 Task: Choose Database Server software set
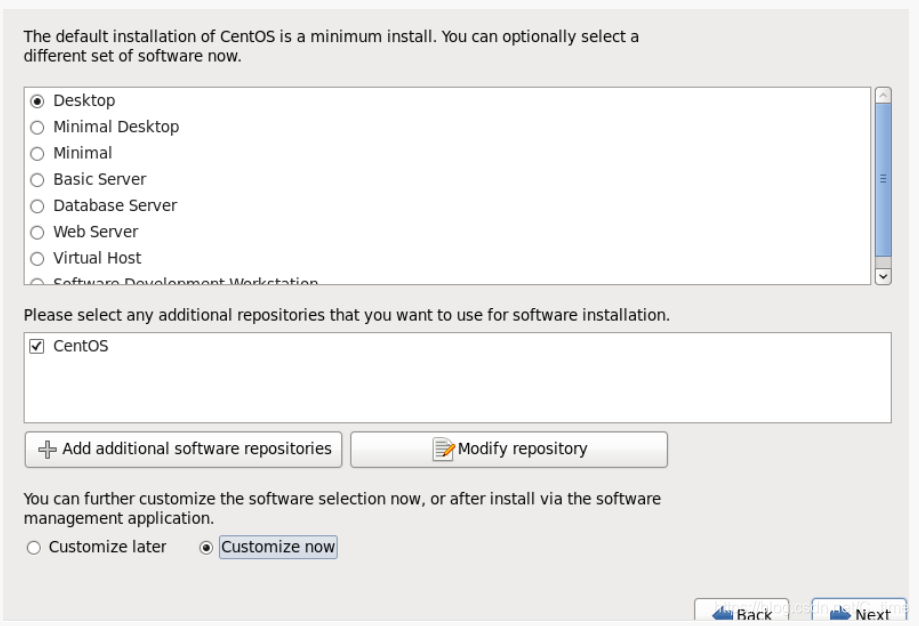point(37,206)
